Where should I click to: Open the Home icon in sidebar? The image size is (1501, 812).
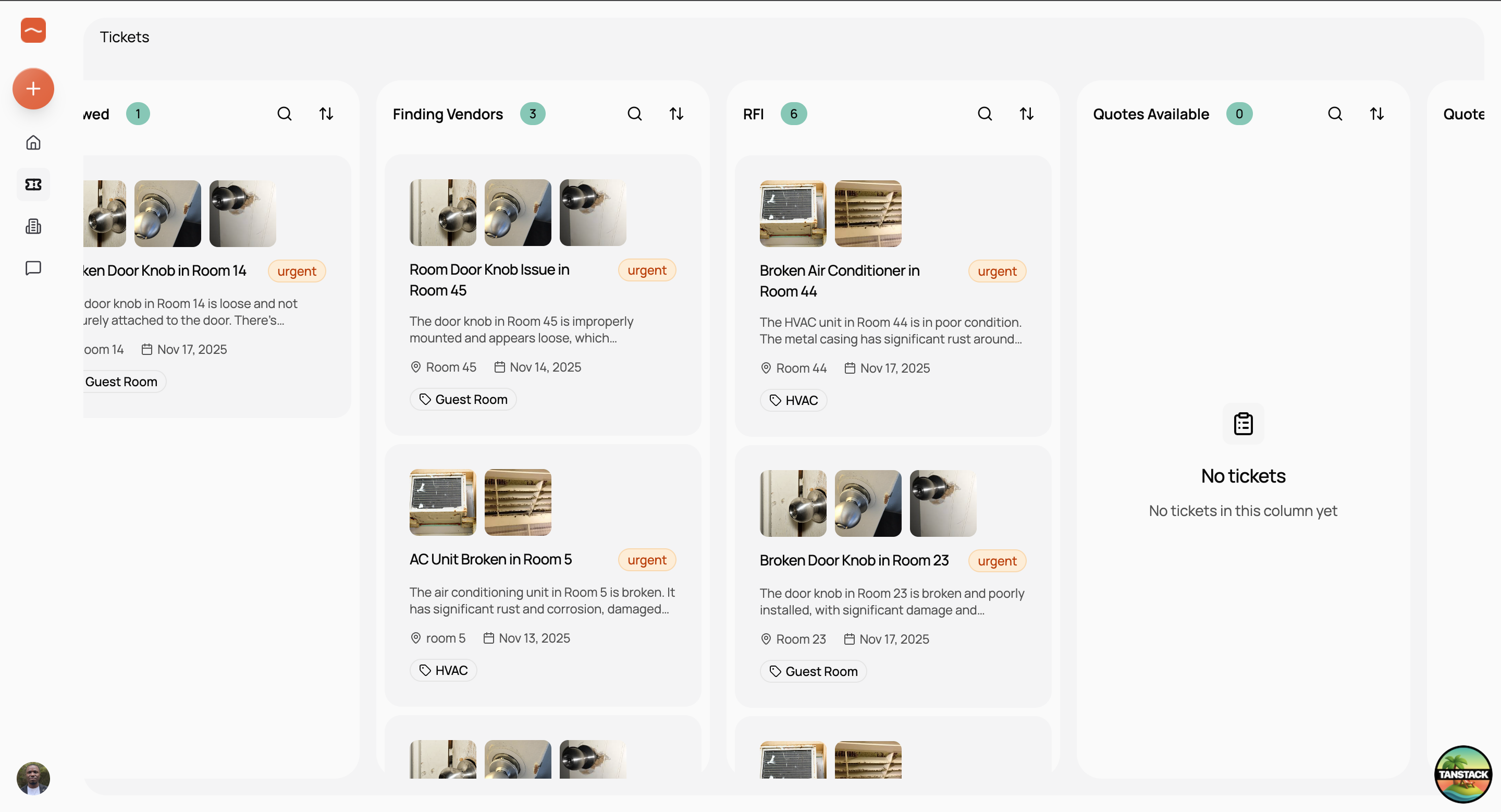[x=33, y=143]
